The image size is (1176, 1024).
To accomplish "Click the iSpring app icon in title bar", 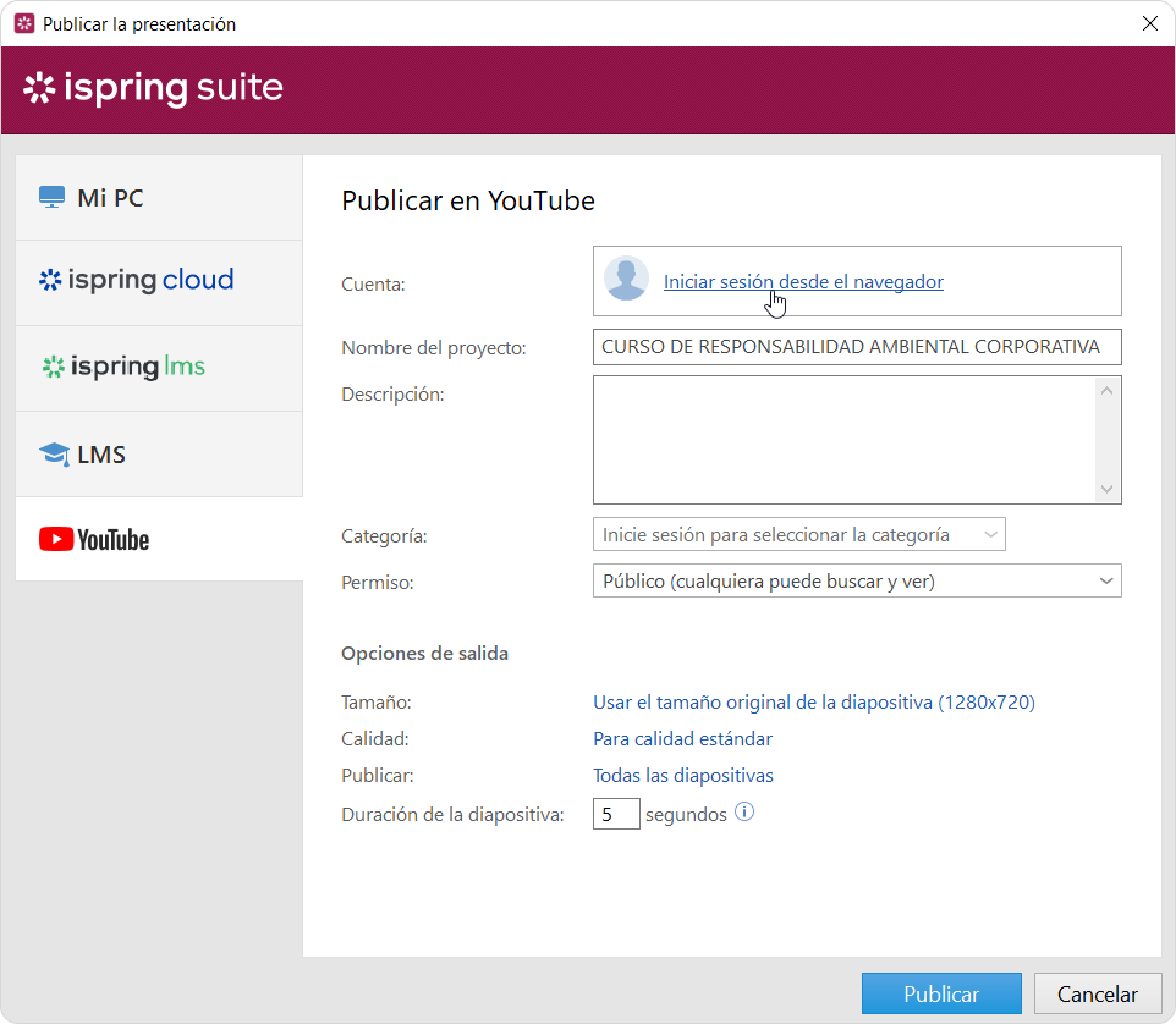I will click(24, 24).
